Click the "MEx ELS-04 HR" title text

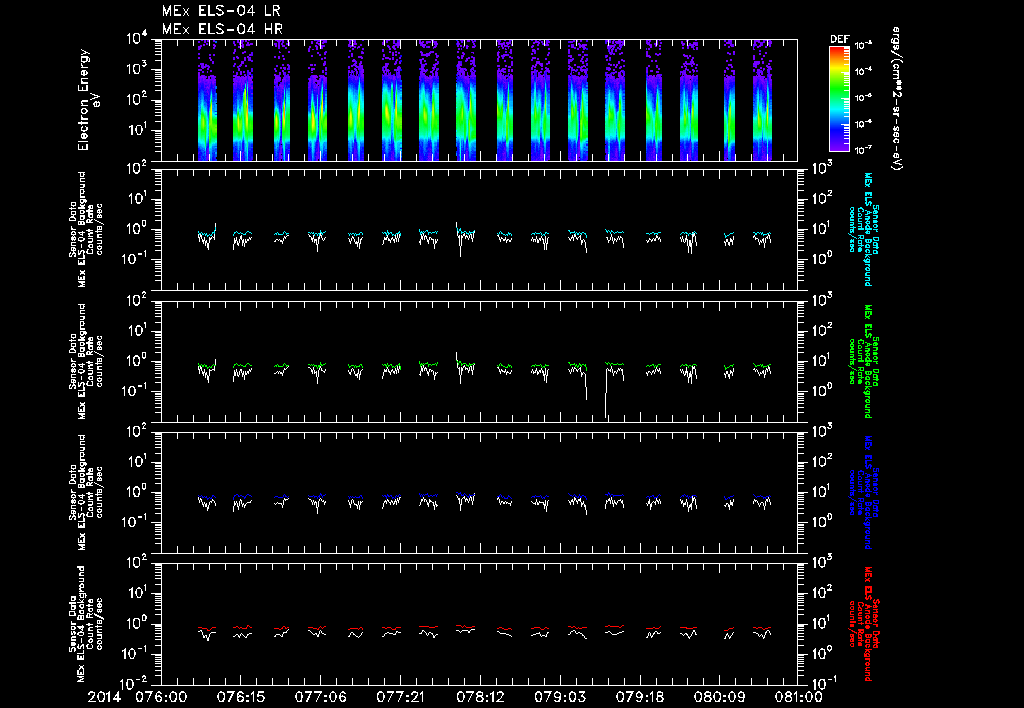click(222, 29)
